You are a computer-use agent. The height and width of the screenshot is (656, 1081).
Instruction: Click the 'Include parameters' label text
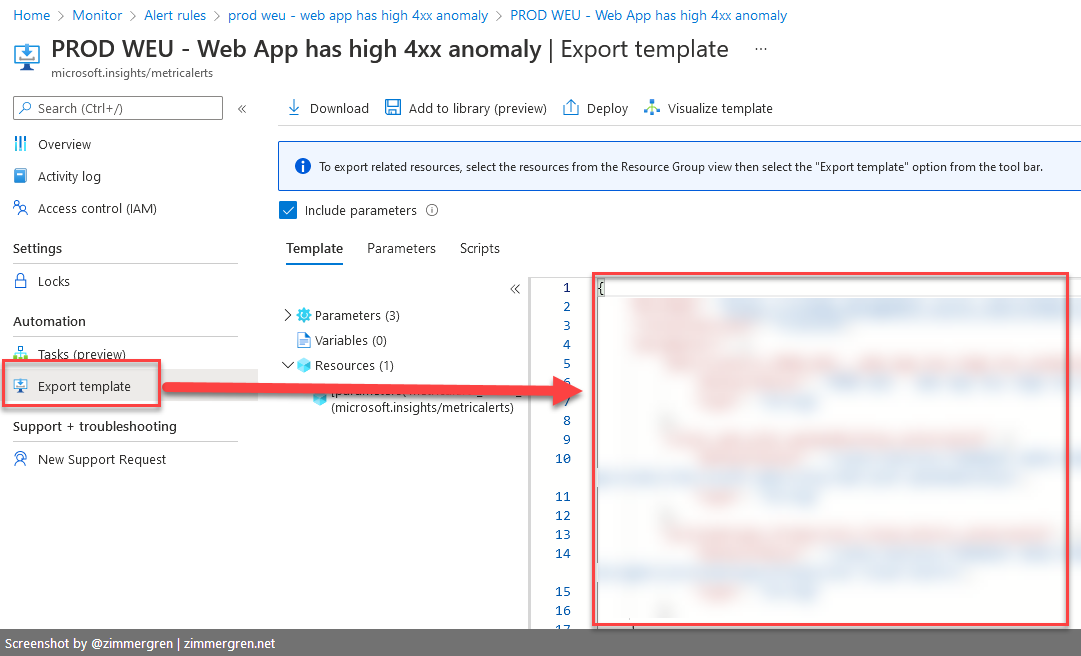(x=361, y=210)
